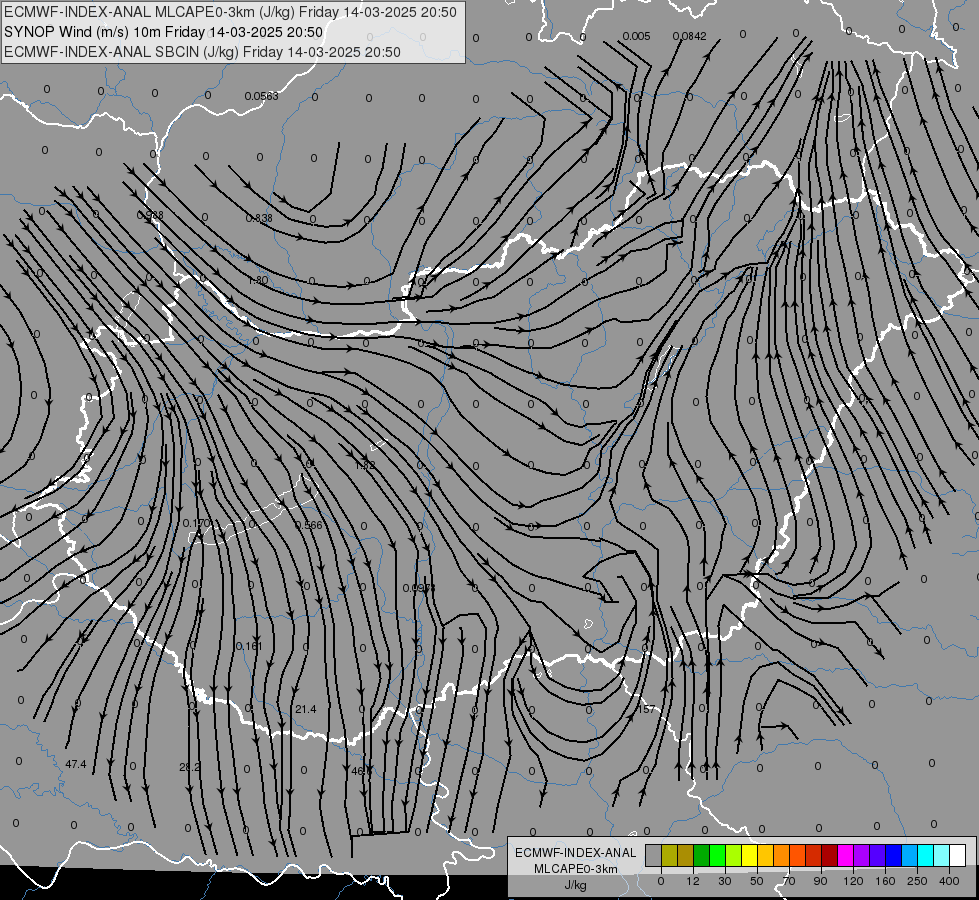Click the cyan legend swatch

(x=926, y=856)
